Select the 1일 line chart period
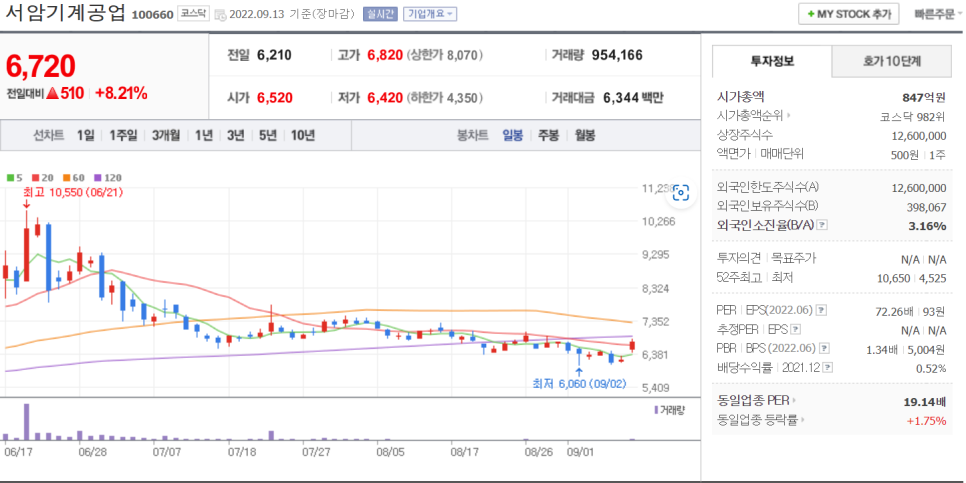Image resolution: width=966 pixels, height=483 pixels. click(86, 136)
